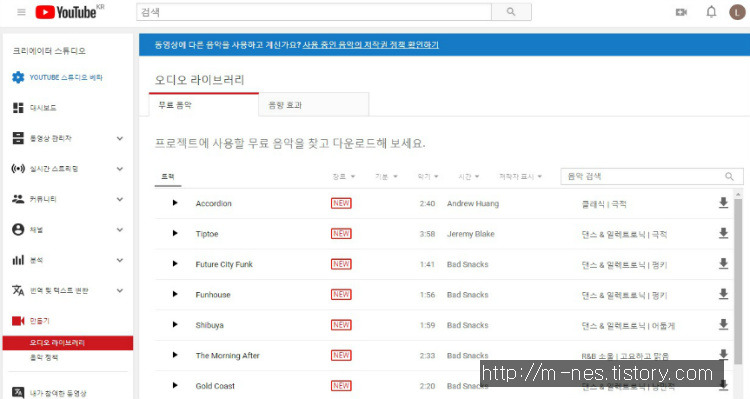The height and width of the screenshot is (399, 750).
Task: Play the Tiptoe track
Action: (x=175, y=233)
